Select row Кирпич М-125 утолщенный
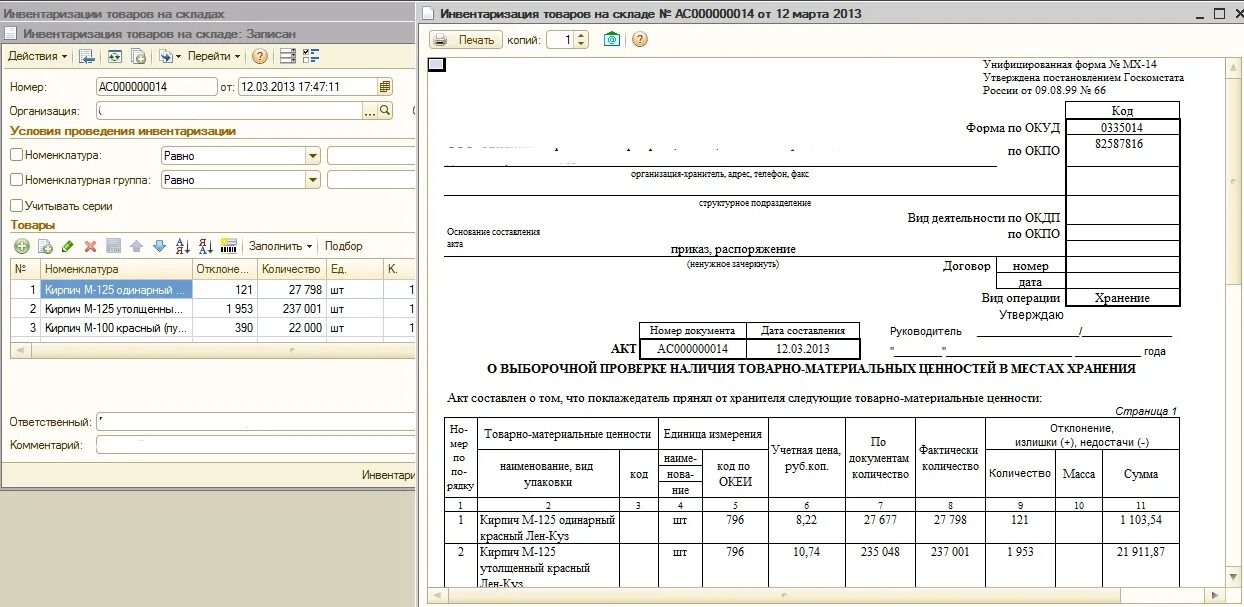 pyautogui.click(x=116, y=309)
